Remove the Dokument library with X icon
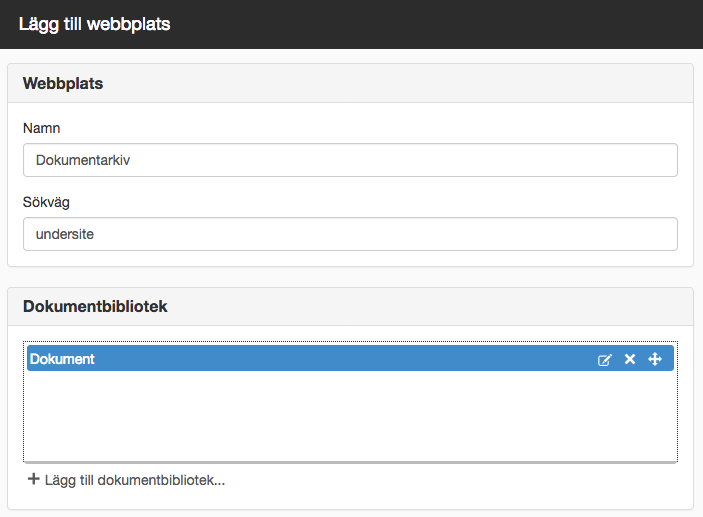This screenshot has width=703, height=517. tap(630, 359)
